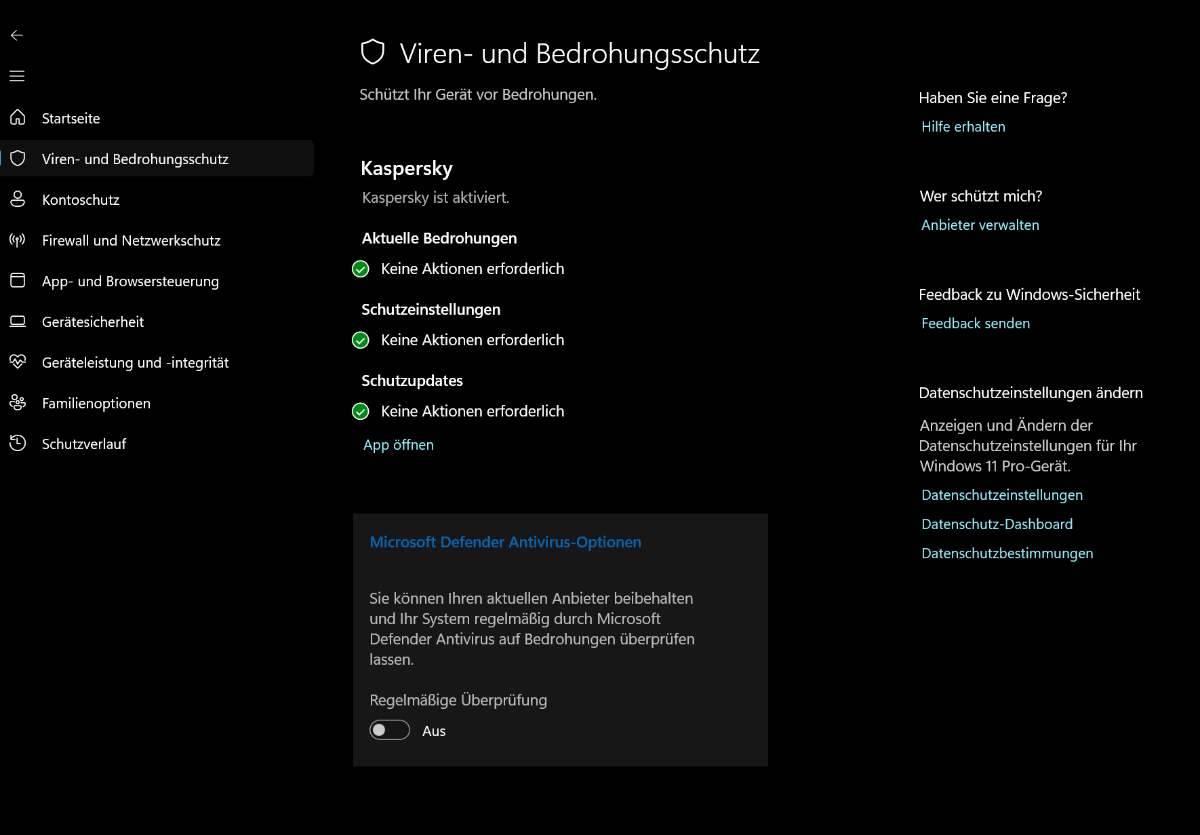Click the Familienoptionen people icon

(17, 403)
